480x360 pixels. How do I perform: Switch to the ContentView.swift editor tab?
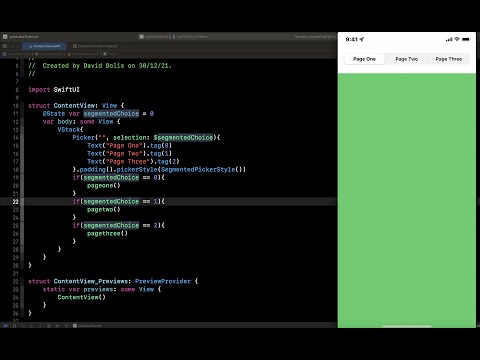point(44,46)
